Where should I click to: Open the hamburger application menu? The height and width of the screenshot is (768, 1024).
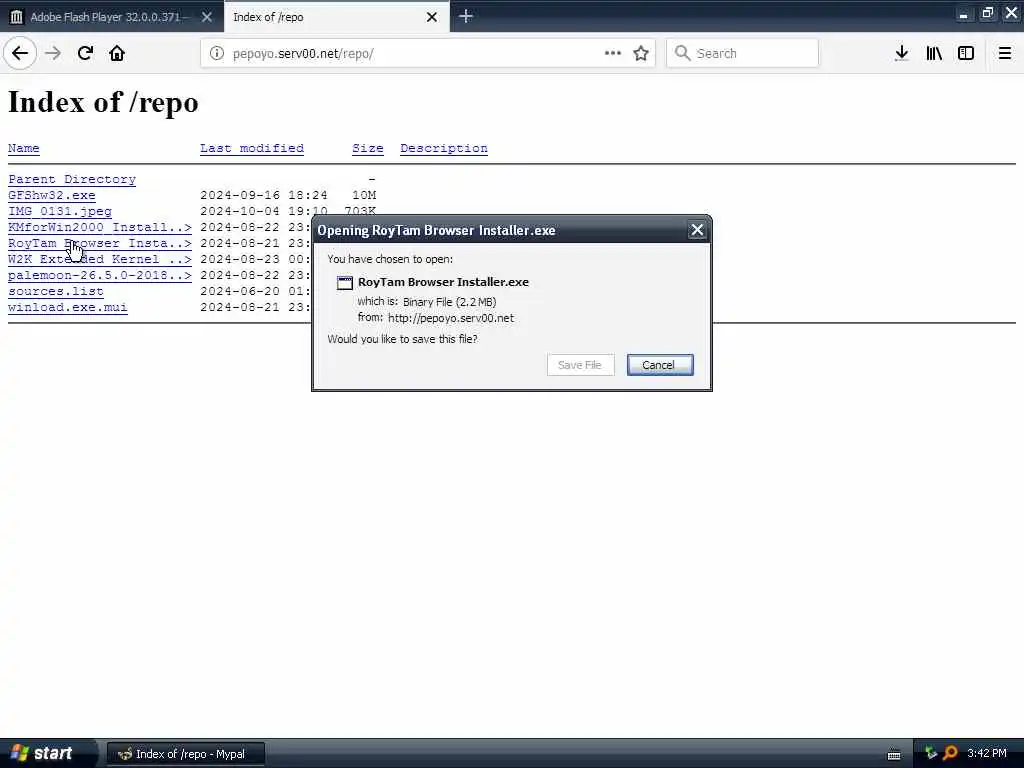click(x=1004, y=53)
